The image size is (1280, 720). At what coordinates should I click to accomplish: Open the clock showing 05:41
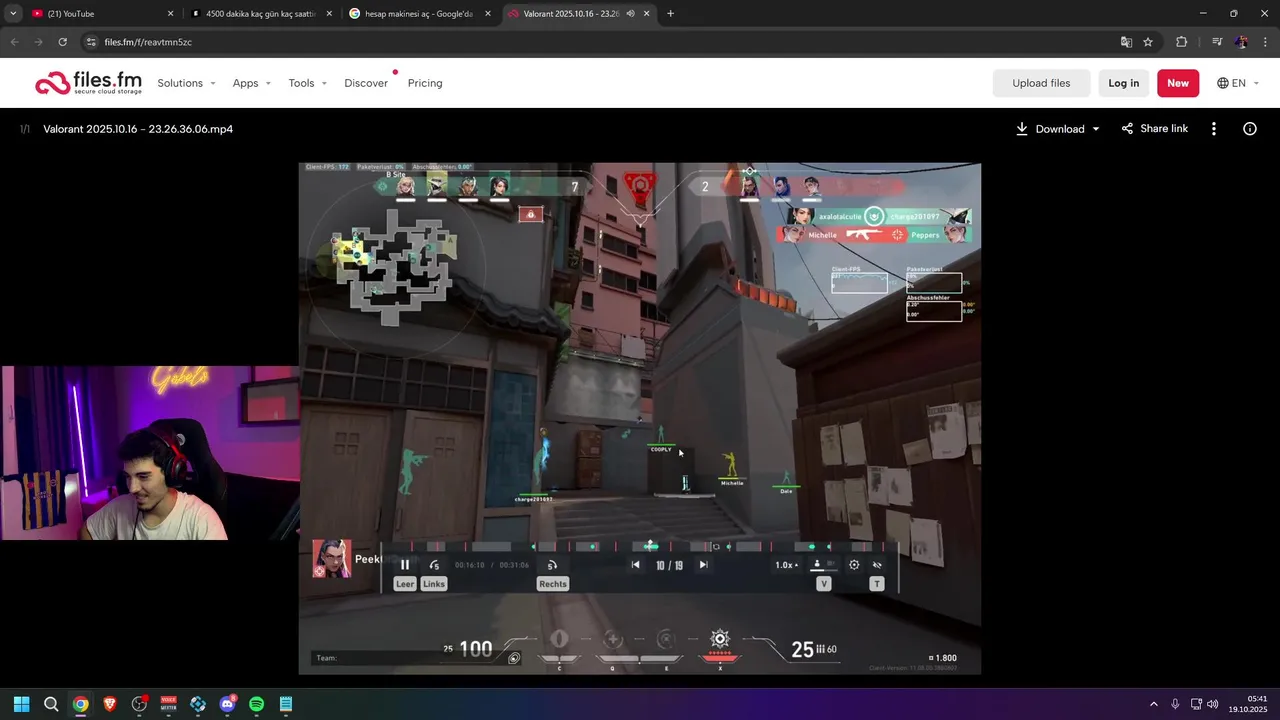pos(1250,704)
